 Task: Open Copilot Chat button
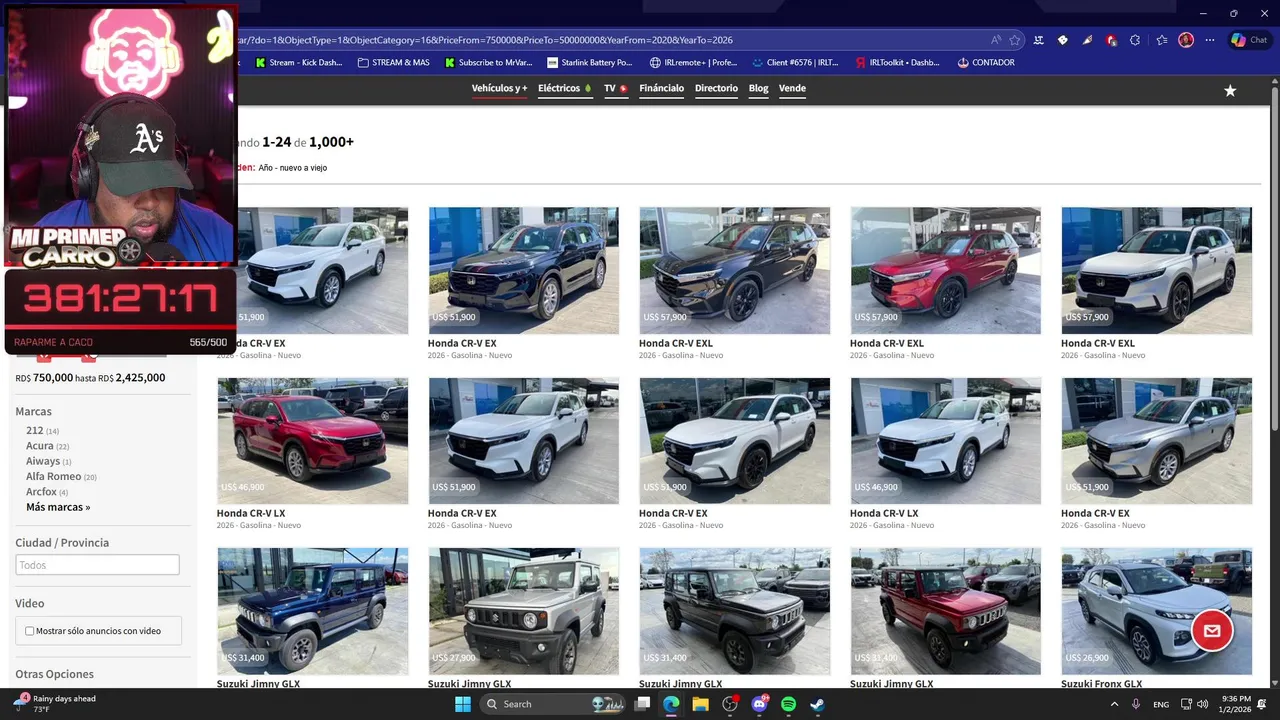coord(1249,40)
